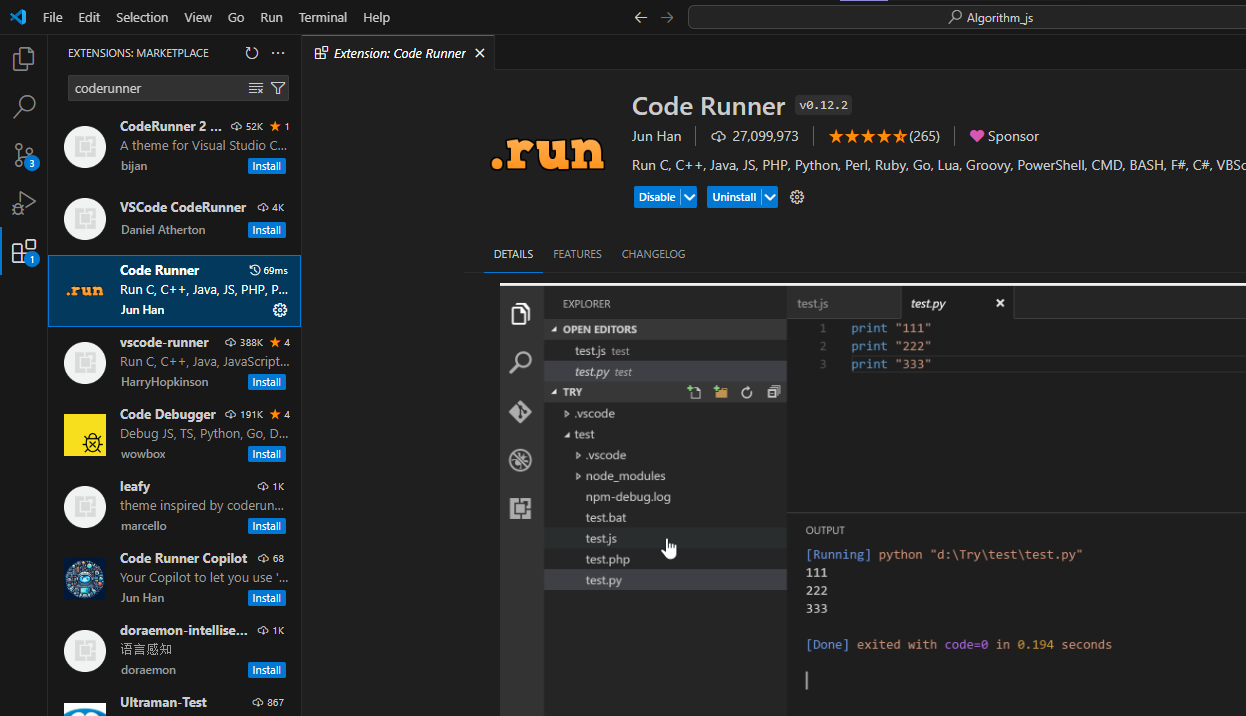Screen dimensions: 1246x716
Task: Open the View menu
Action: [x=198, y=17]
